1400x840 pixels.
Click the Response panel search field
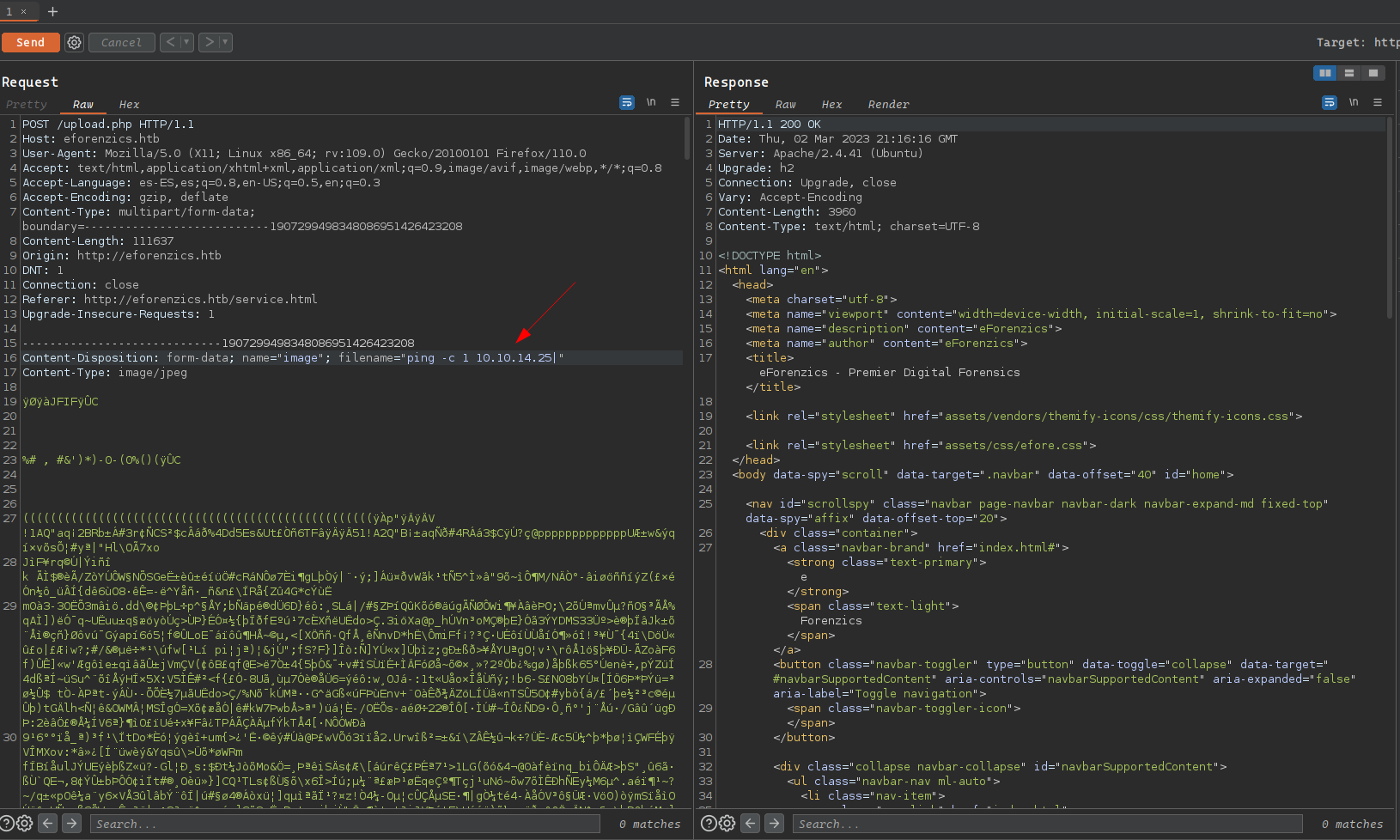[x=1048, y=824]
